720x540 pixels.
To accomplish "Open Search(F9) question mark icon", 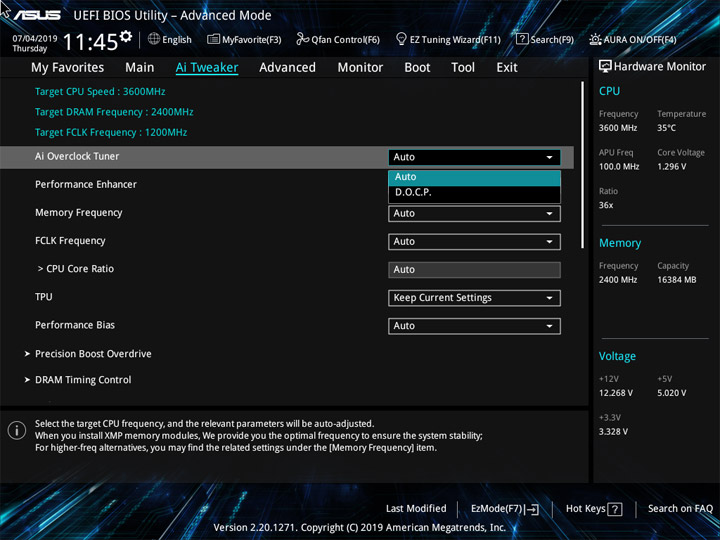I will 522,39.
